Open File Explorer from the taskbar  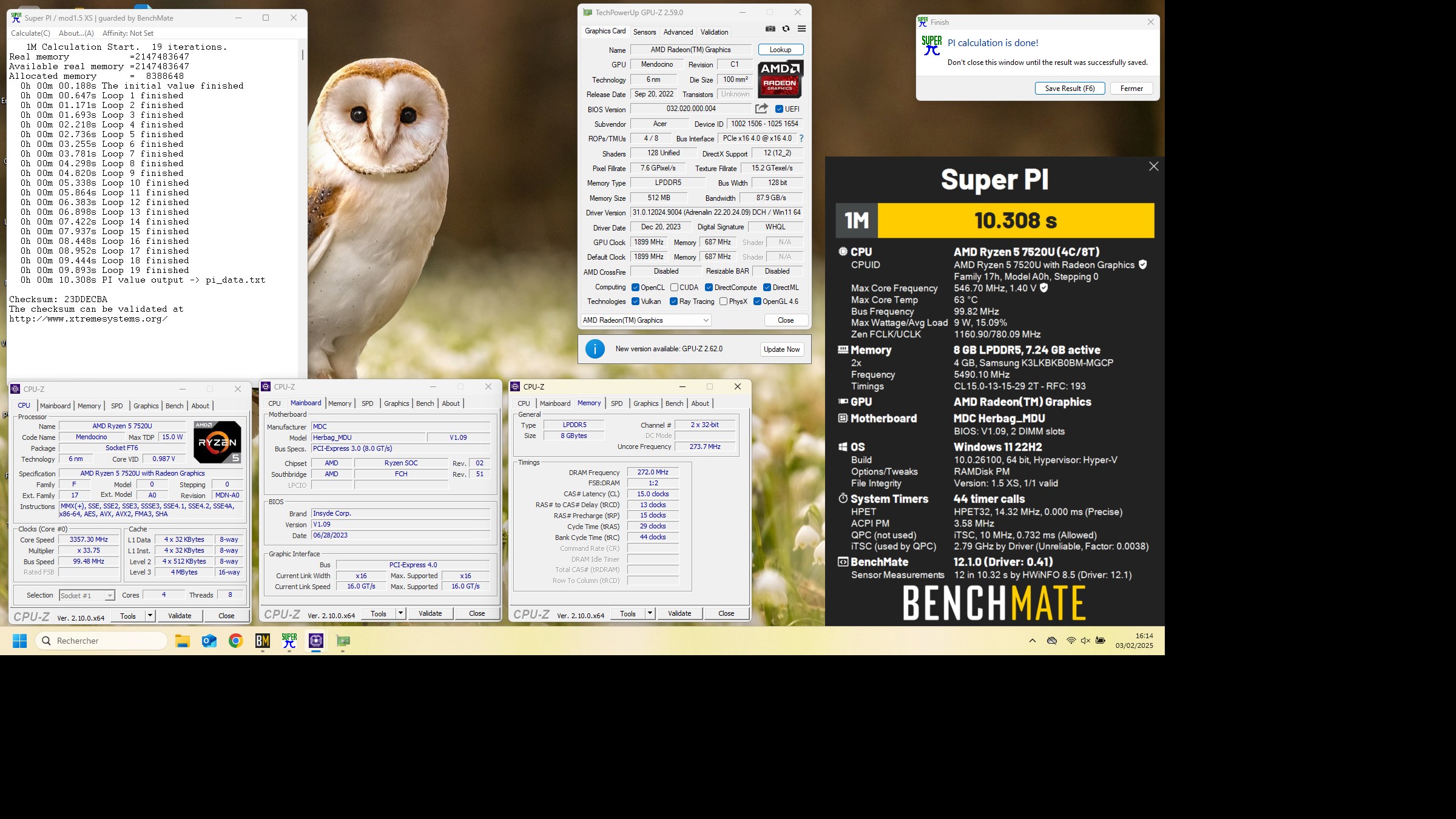coord(183,641)
